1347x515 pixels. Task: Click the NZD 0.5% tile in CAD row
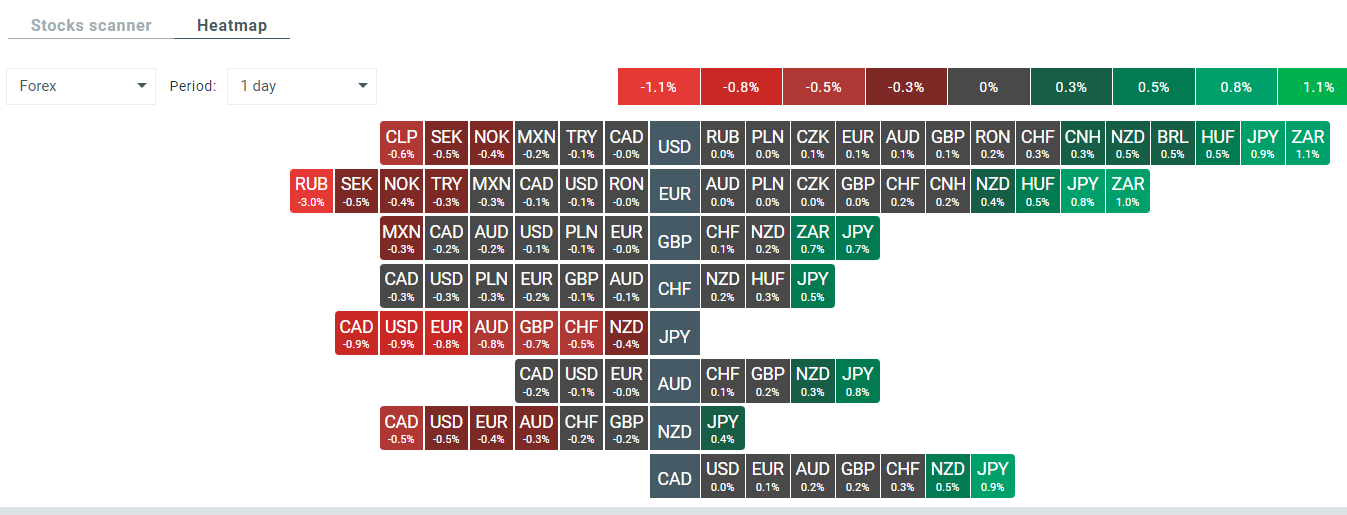(947, 476)
